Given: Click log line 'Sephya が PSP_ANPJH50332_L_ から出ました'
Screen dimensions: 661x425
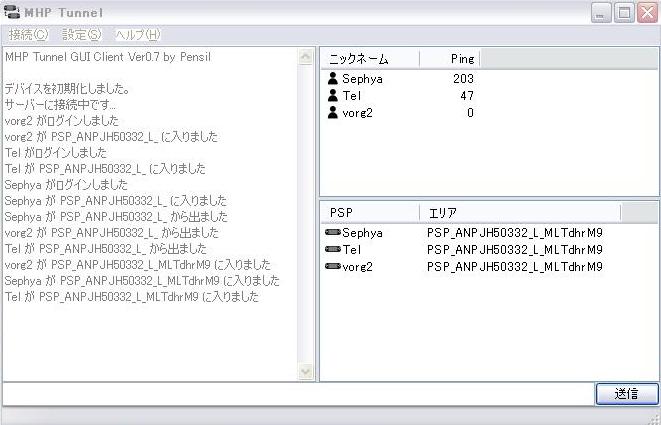Looking at the screenshot, I should 116,217.
